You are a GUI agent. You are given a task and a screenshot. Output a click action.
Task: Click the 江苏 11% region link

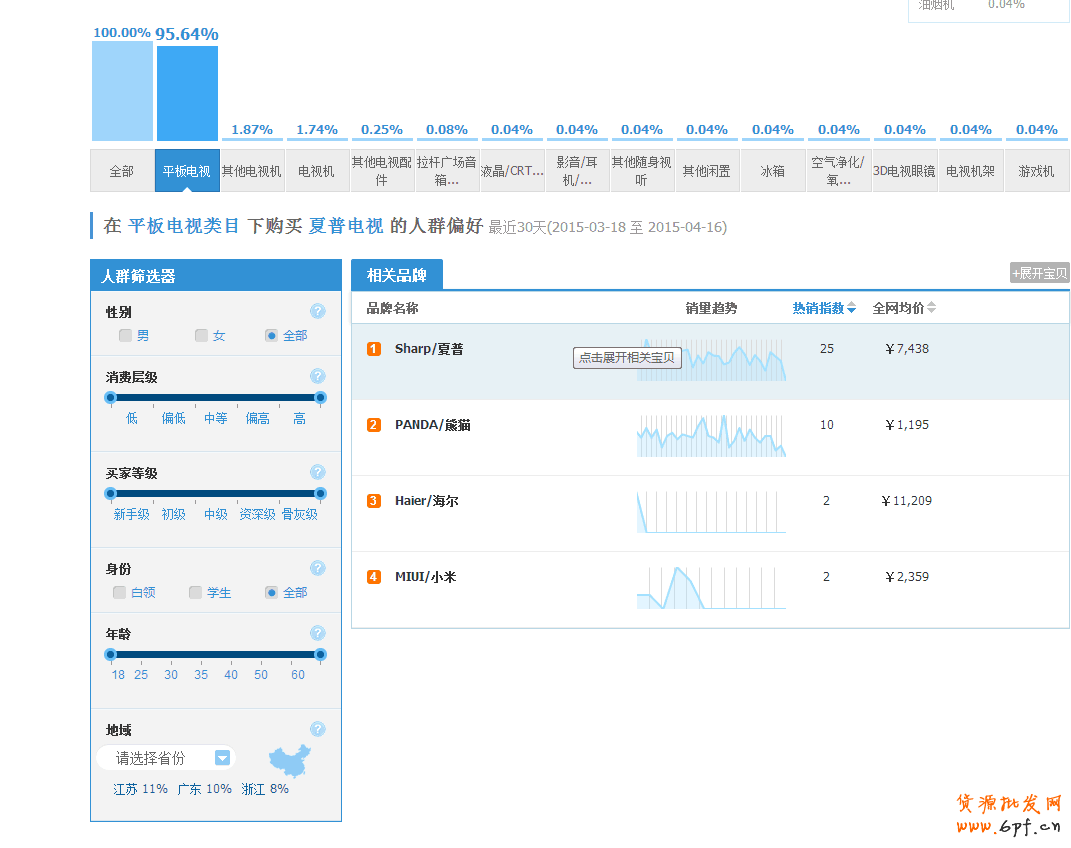[x=140, y=789]
